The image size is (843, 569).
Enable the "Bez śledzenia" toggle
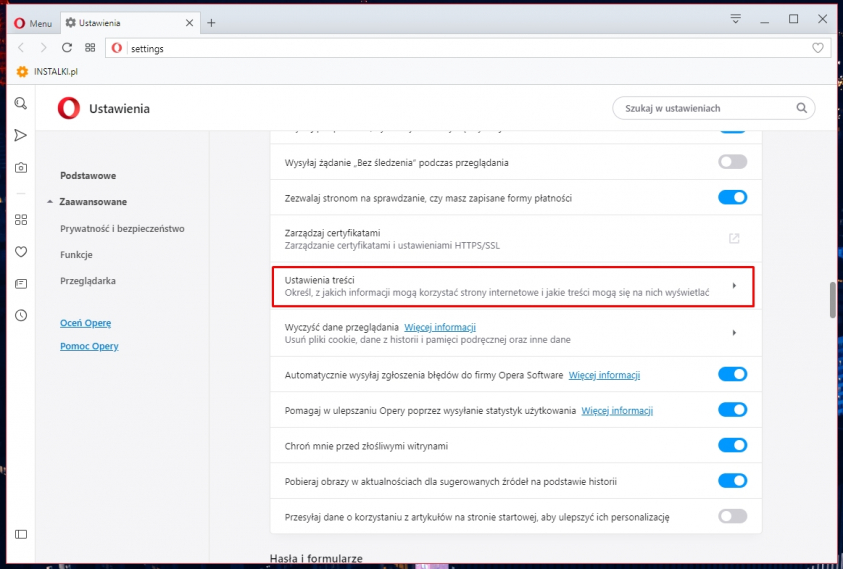pos(732,162)
